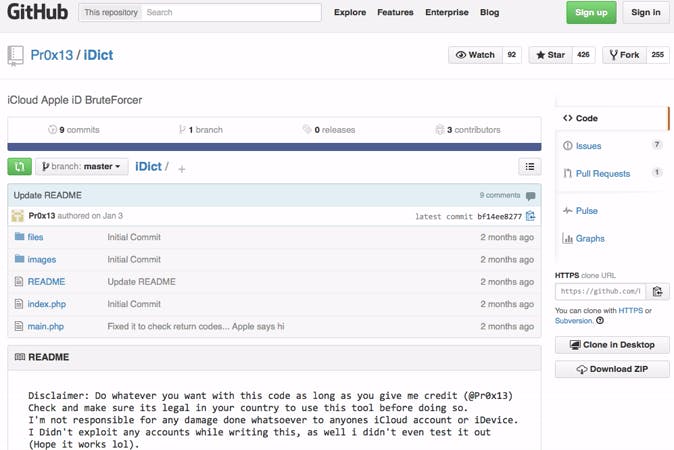This screenshot has height=450, width=674.
Task: Click the README file icon
Action: pos(19,282)
